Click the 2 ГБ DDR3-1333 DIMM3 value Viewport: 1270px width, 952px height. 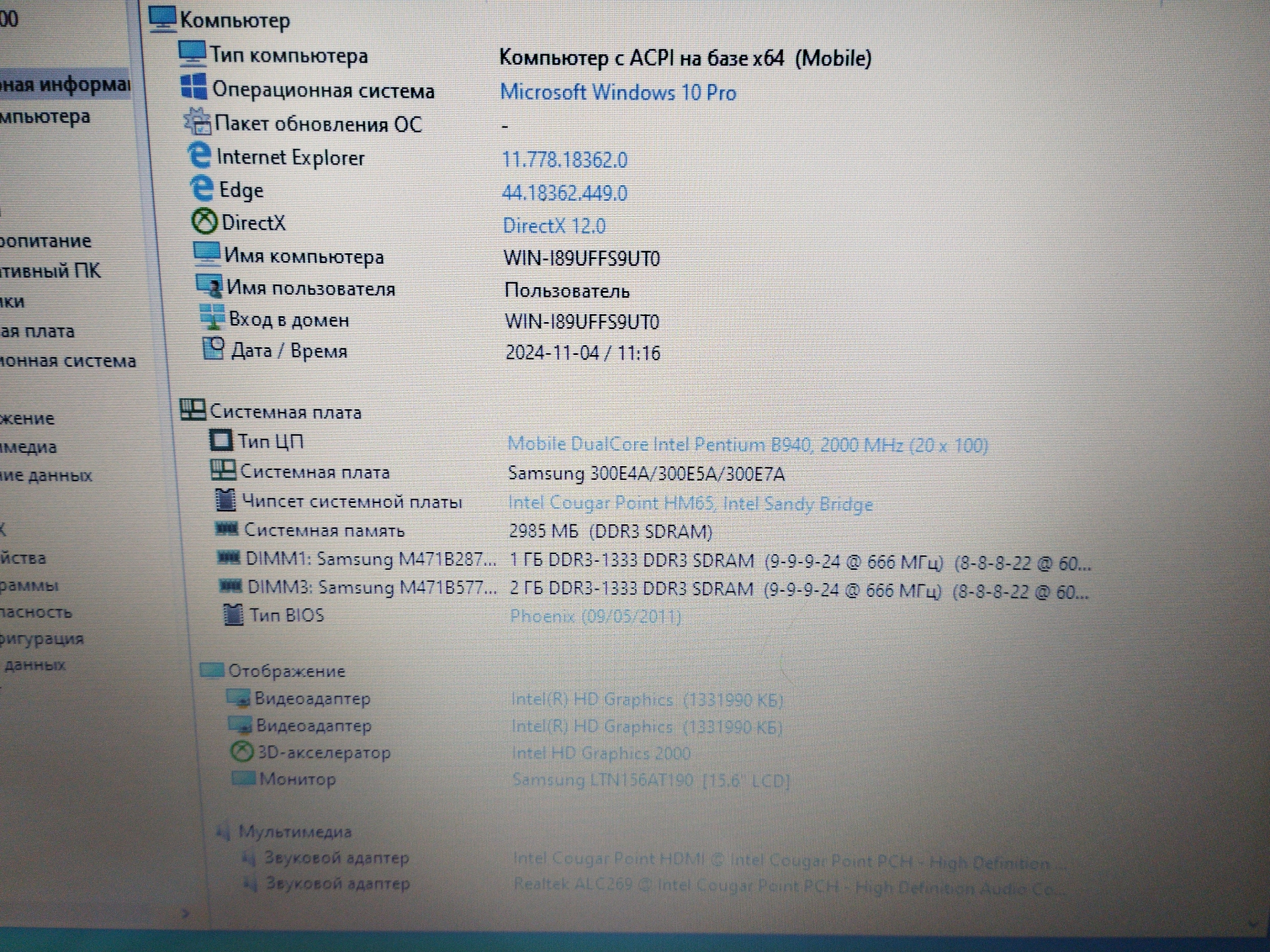click(799, 590)
